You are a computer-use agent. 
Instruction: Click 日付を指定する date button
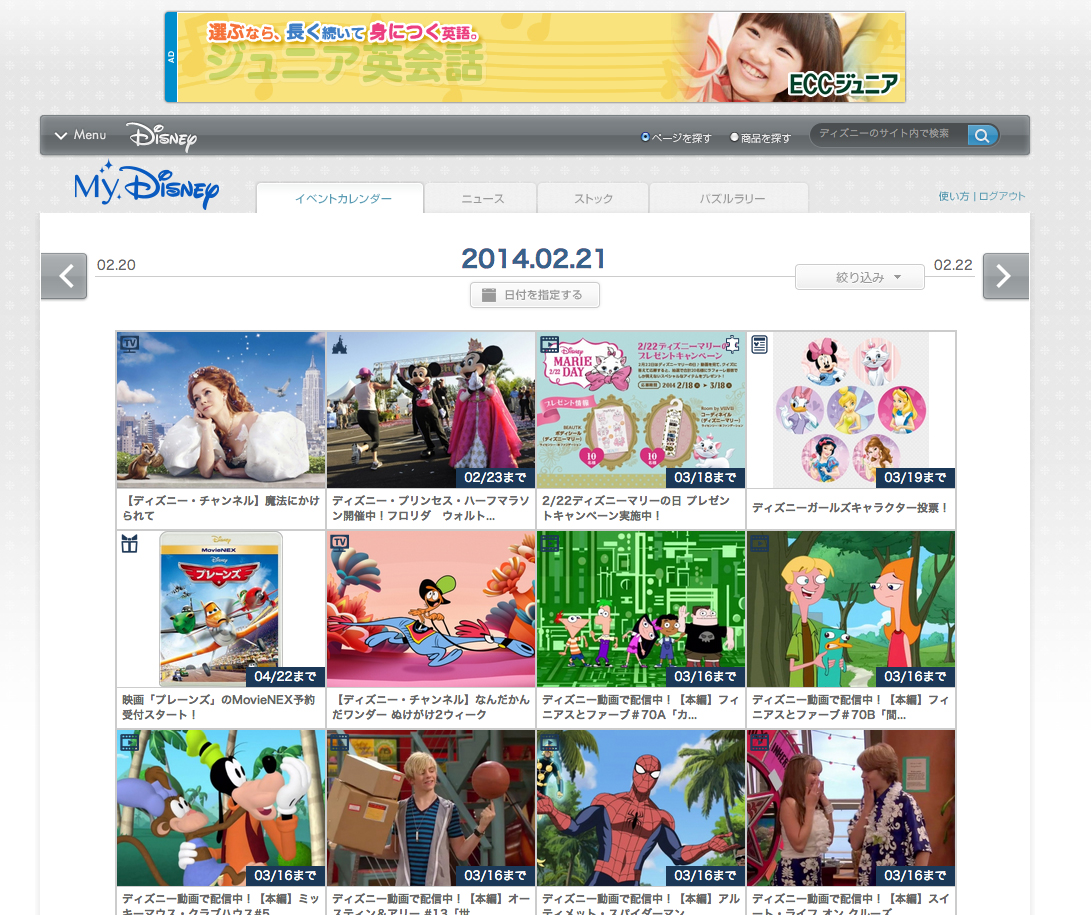535,295
